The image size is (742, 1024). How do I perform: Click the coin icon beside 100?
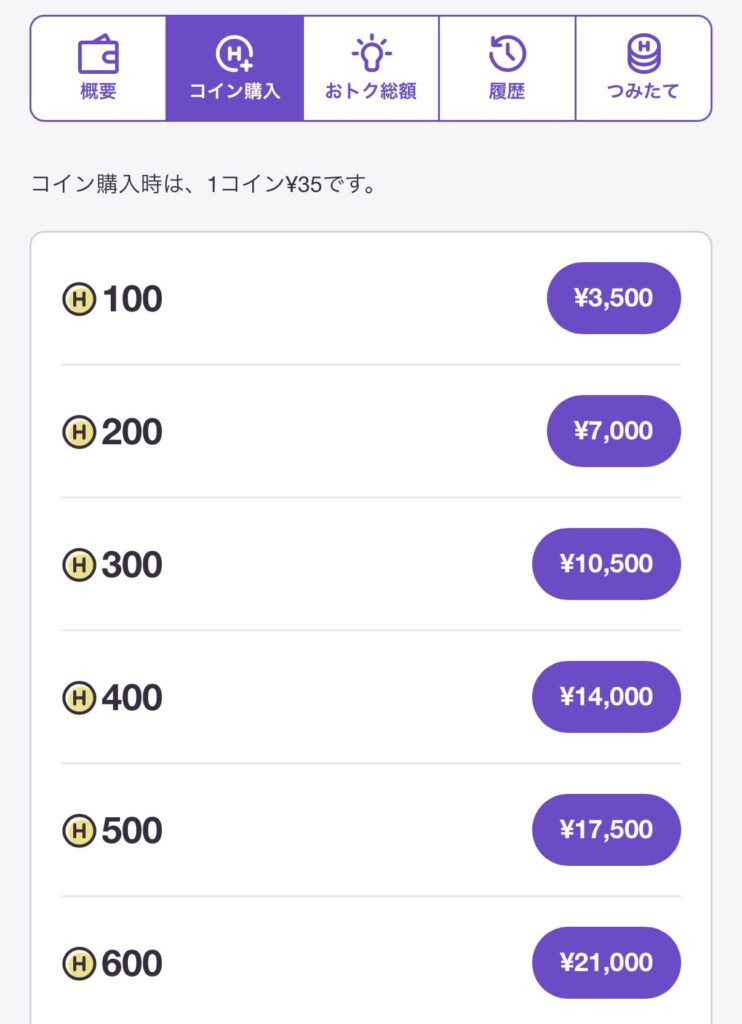pyautogui.click(x=79, y=299)
